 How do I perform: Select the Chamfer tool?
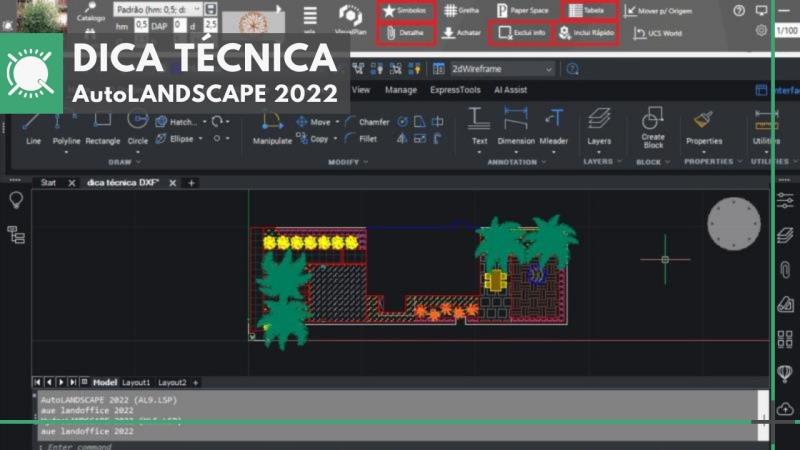367,122
